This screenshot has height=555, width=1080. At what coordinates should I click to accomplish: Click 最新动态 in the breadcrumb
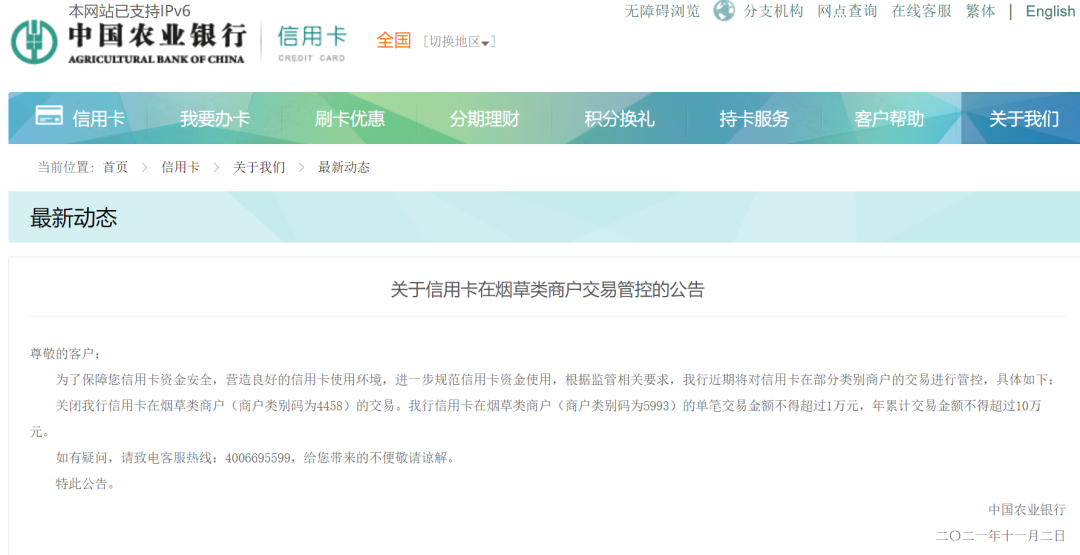tap(344, 167)
